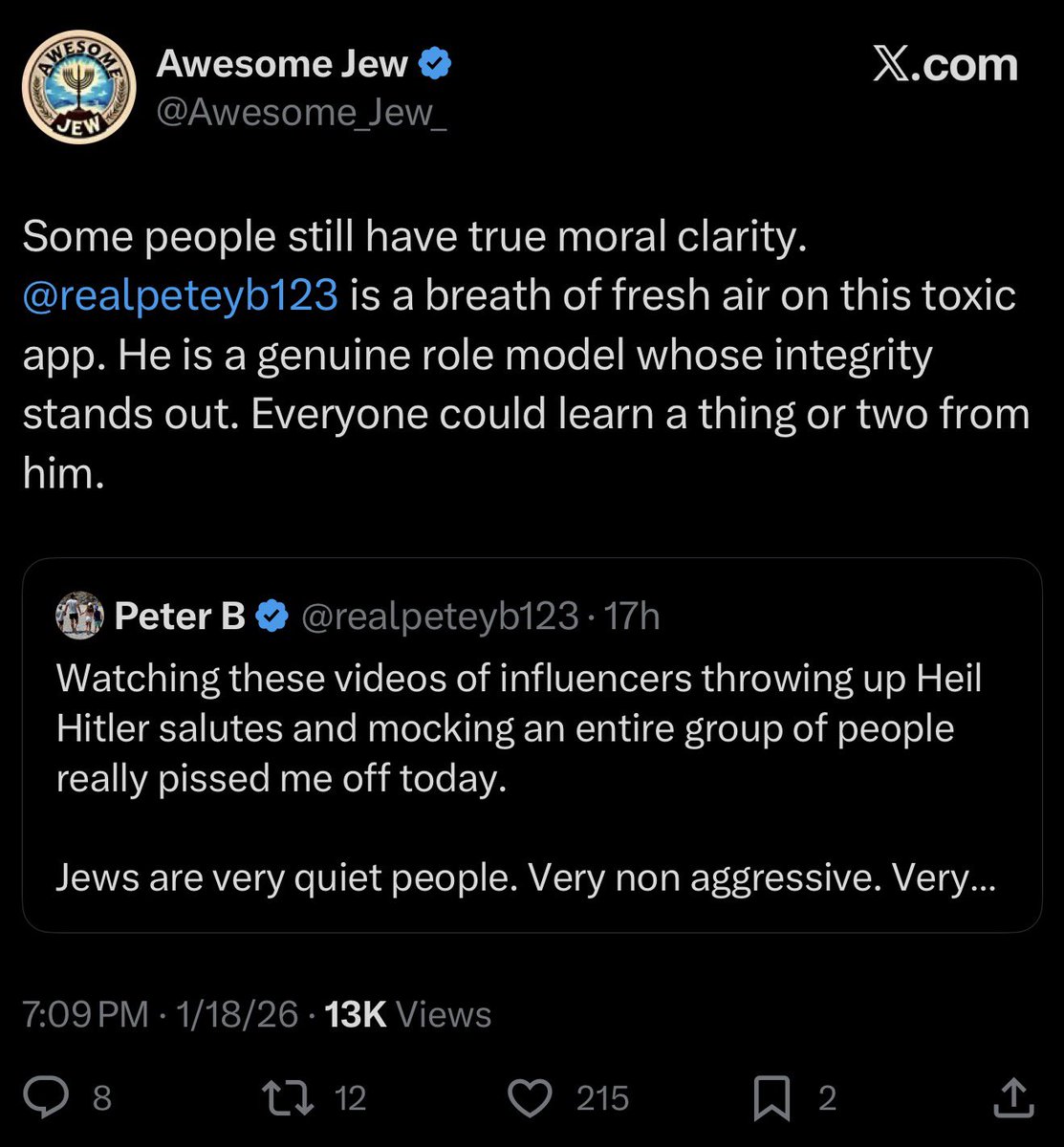Open @realpeteyb123 handle in quoted post

(440, 617)
